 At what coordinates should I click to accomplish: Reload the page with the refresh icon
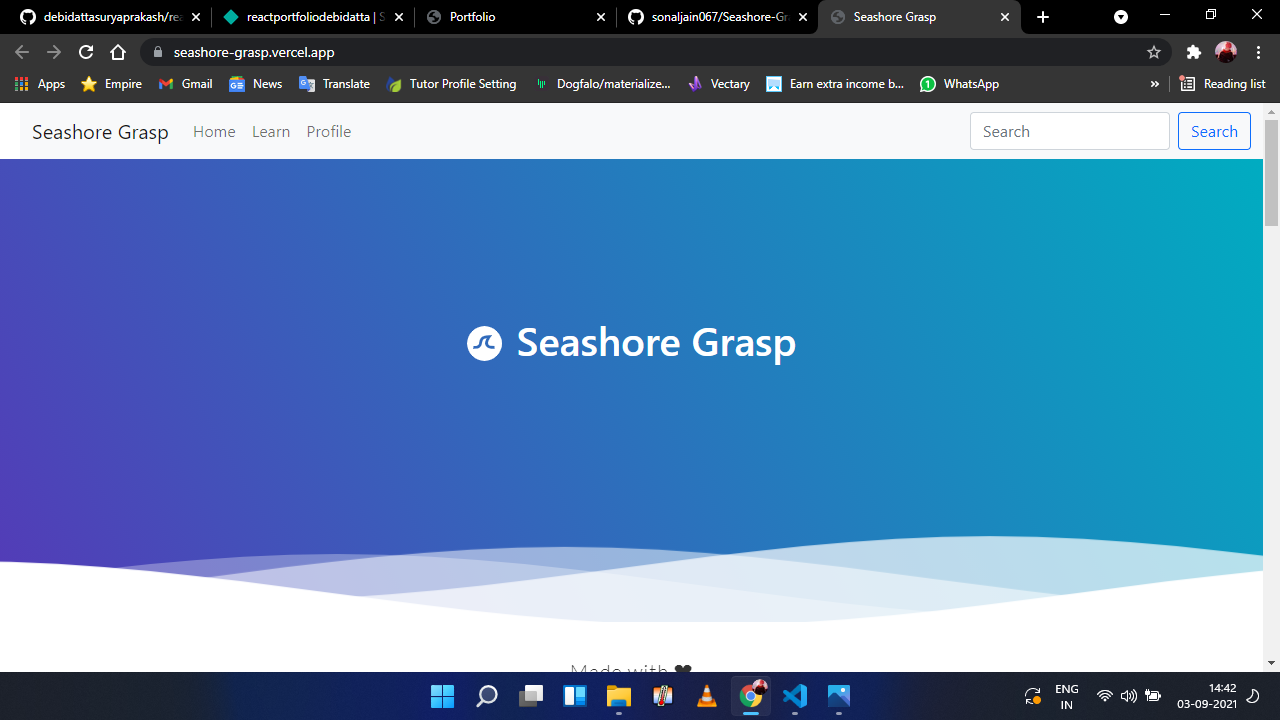(x=86, y=52)
